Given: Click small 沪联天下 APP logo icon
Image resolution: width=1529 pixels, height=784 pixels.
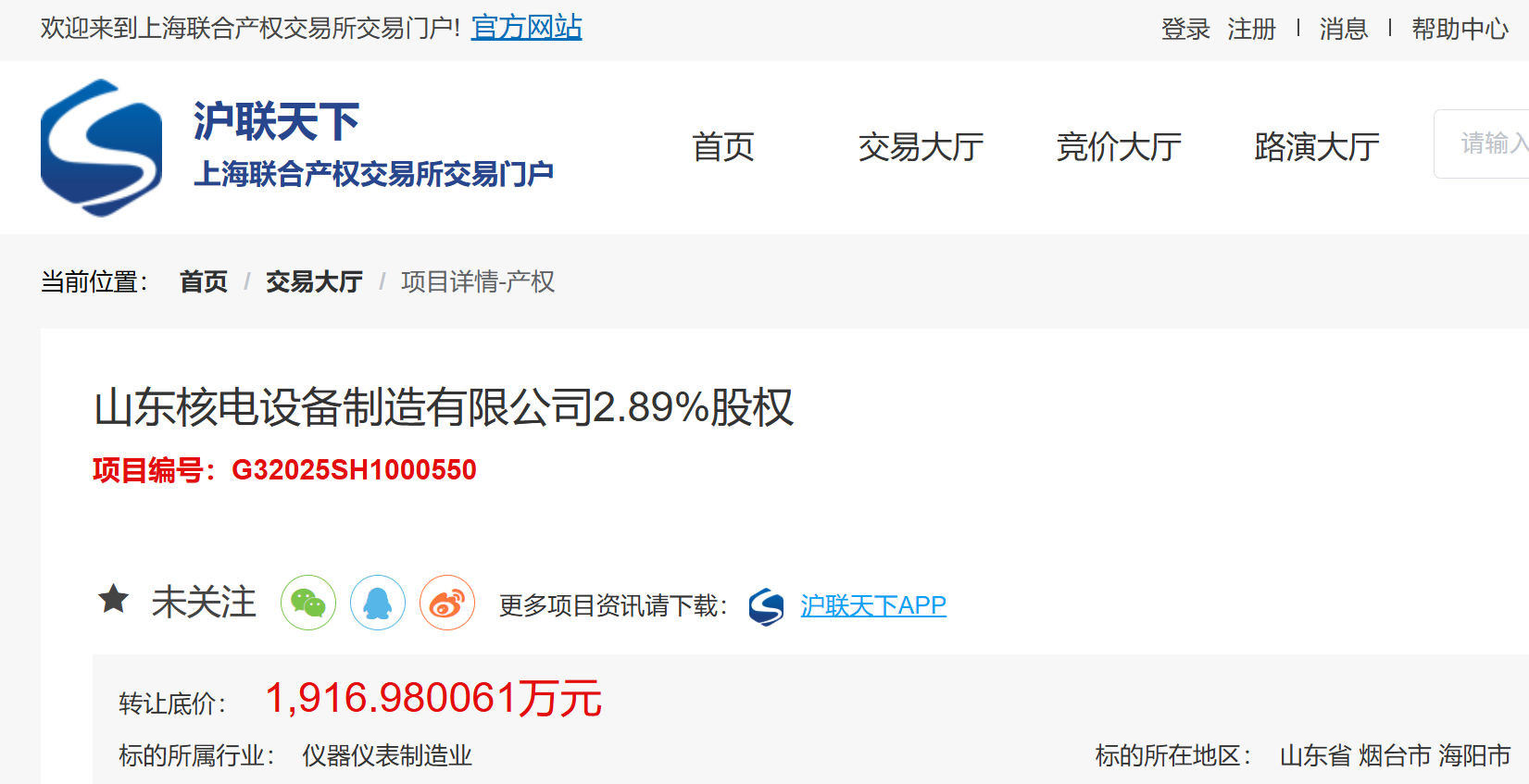Looking at the screenshot, I should pyautogui.click(x=767, y=606).
